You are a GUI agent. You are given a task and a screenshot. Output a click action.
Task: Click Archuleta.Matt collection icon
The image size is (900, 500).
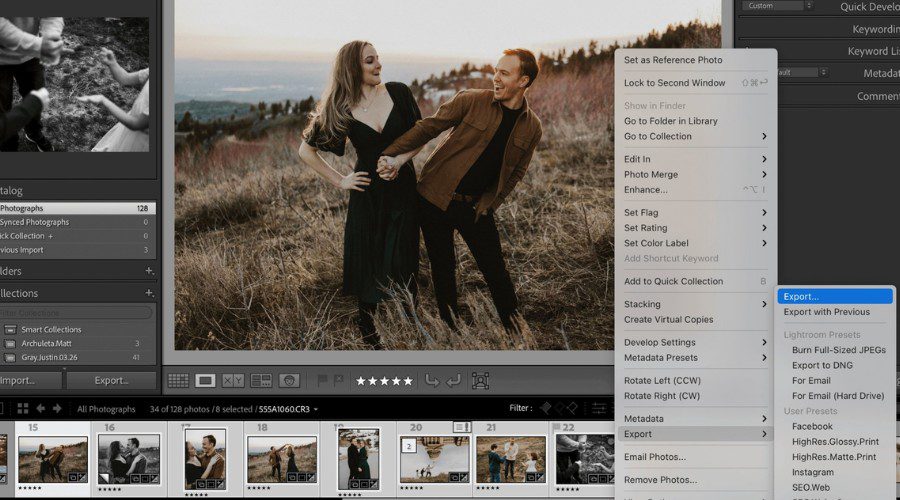10,343
